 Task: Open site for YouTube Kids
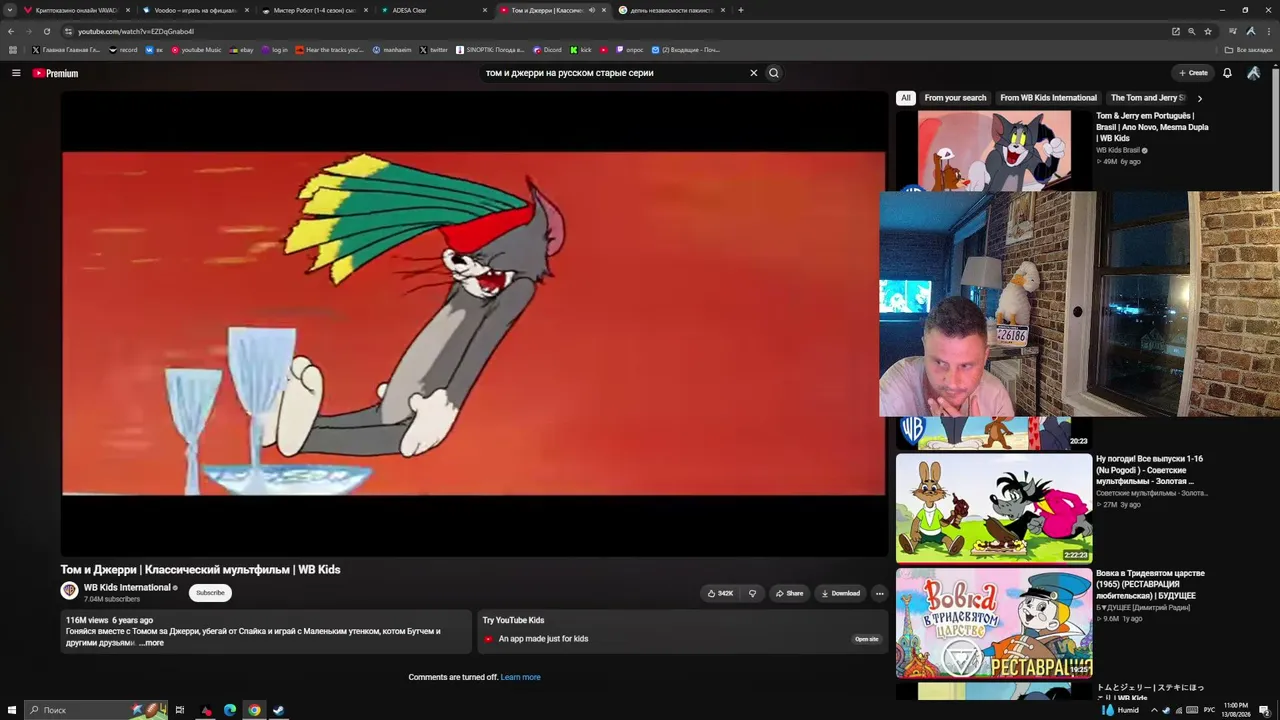(867, 639)
